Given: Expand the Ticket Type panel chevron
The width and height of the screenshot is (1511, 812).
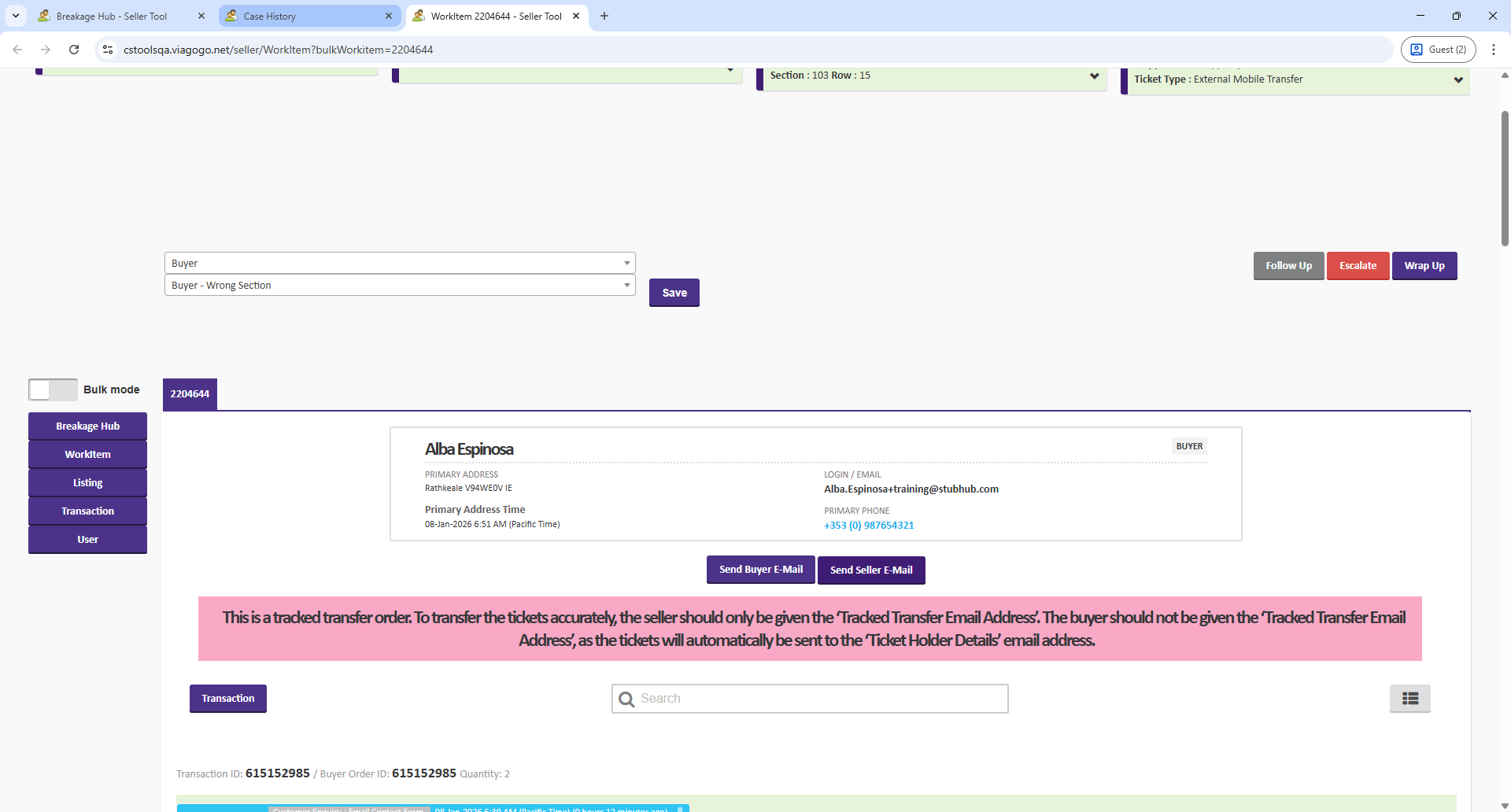Looking at the screenshot, I should [x=1457, y=79].
